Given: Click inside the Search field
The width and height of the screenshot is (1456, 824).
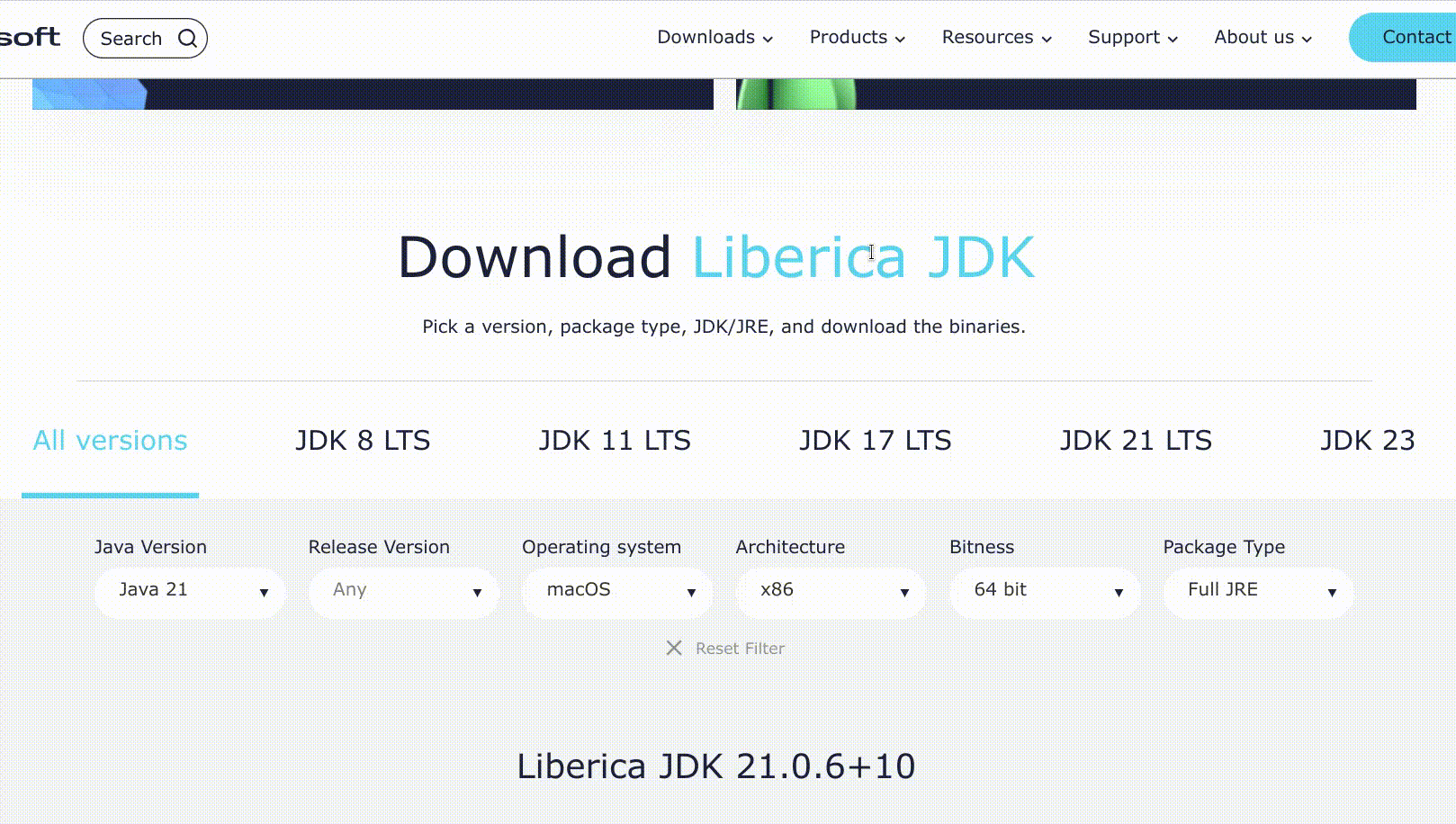Looking at the screenshot, I should tap(133, 39).
